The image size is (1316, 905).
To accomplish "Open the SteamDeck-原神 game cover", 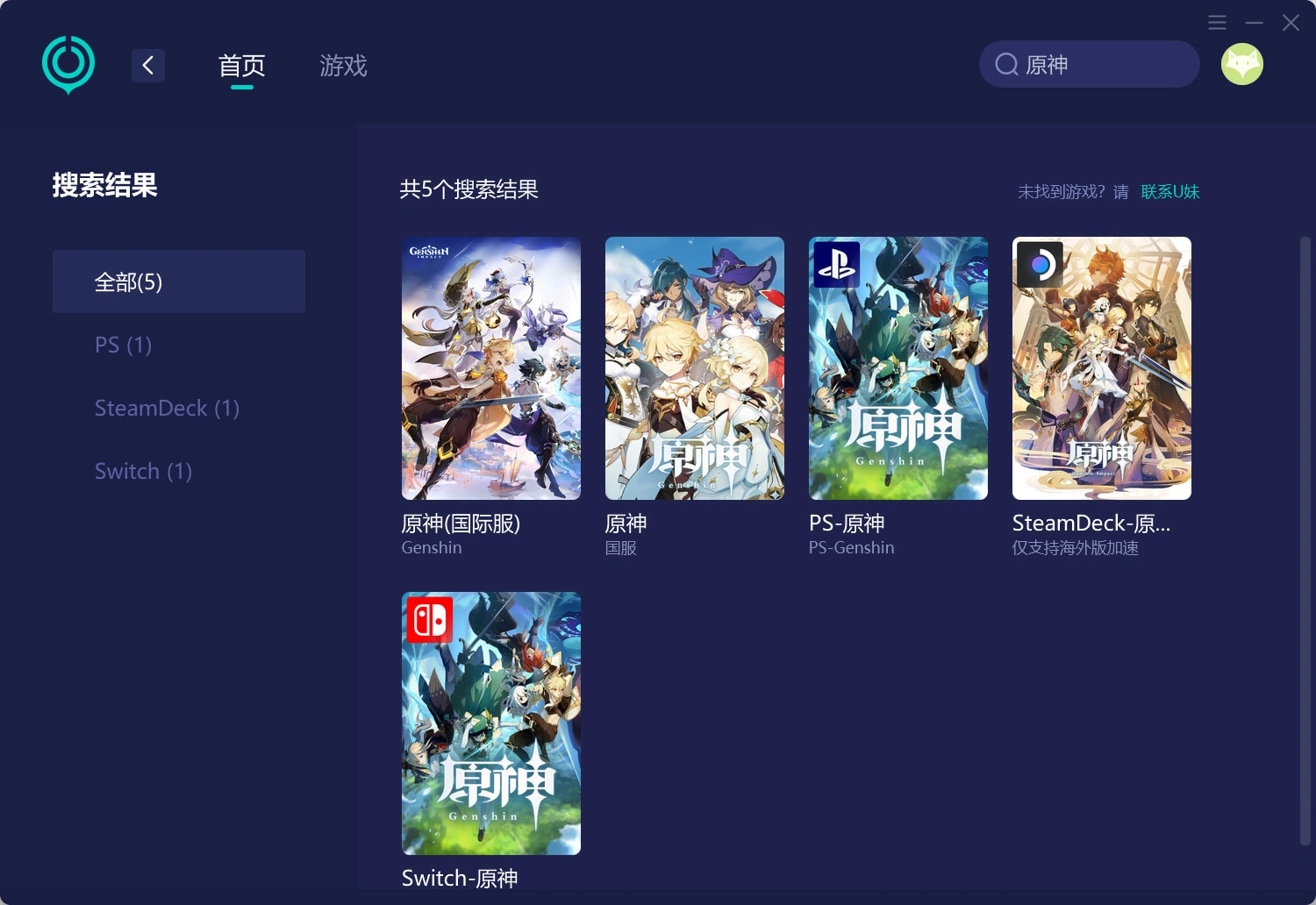I will coord(1102,368).
